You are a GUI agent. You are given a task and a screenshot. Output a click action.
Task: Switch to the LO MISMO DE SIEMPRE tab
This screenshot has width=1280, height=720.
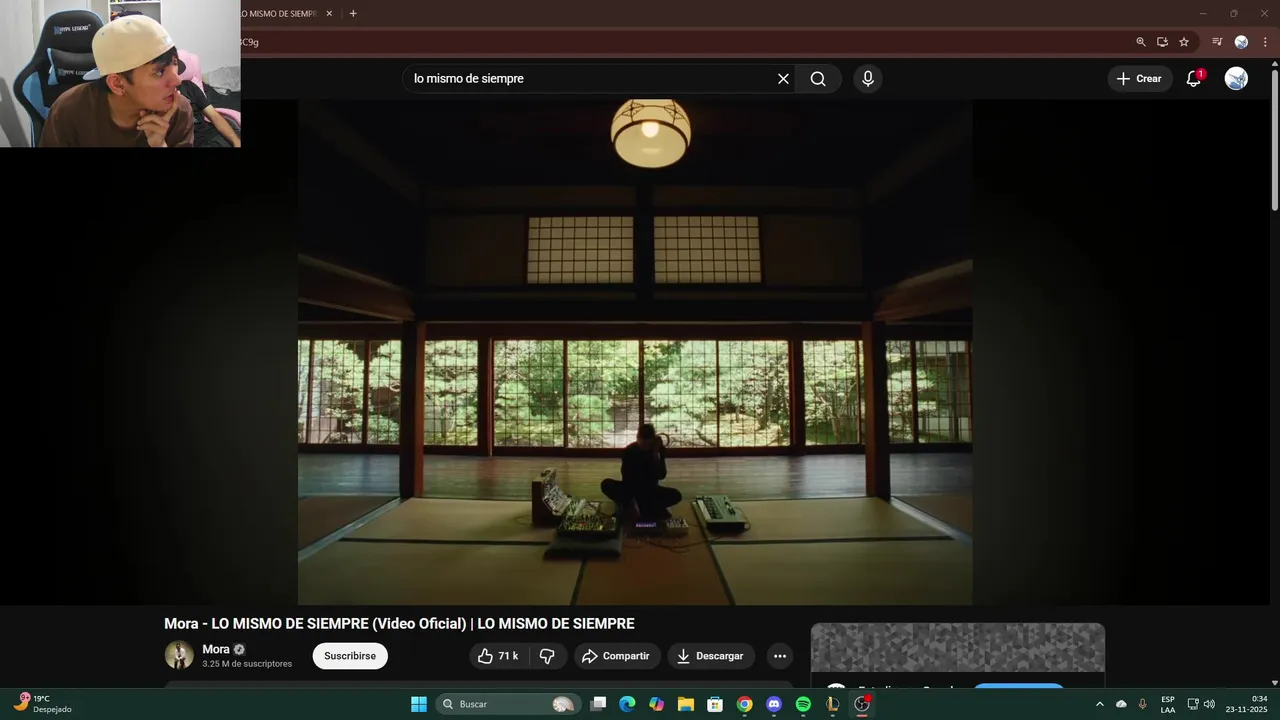(280, 14)
